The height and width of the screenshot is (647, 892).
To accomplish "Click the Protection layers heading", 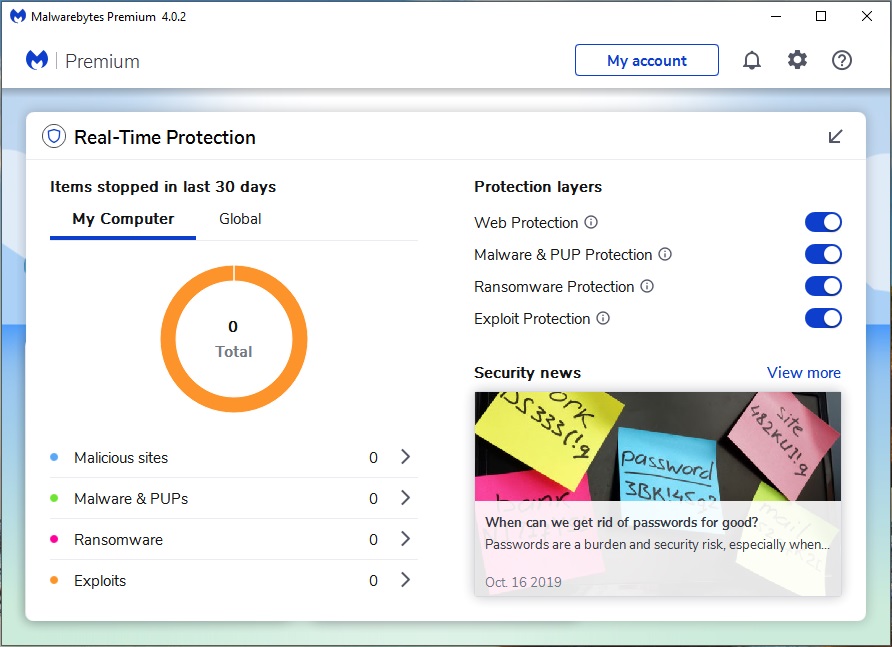I will [x=538, y=187].
